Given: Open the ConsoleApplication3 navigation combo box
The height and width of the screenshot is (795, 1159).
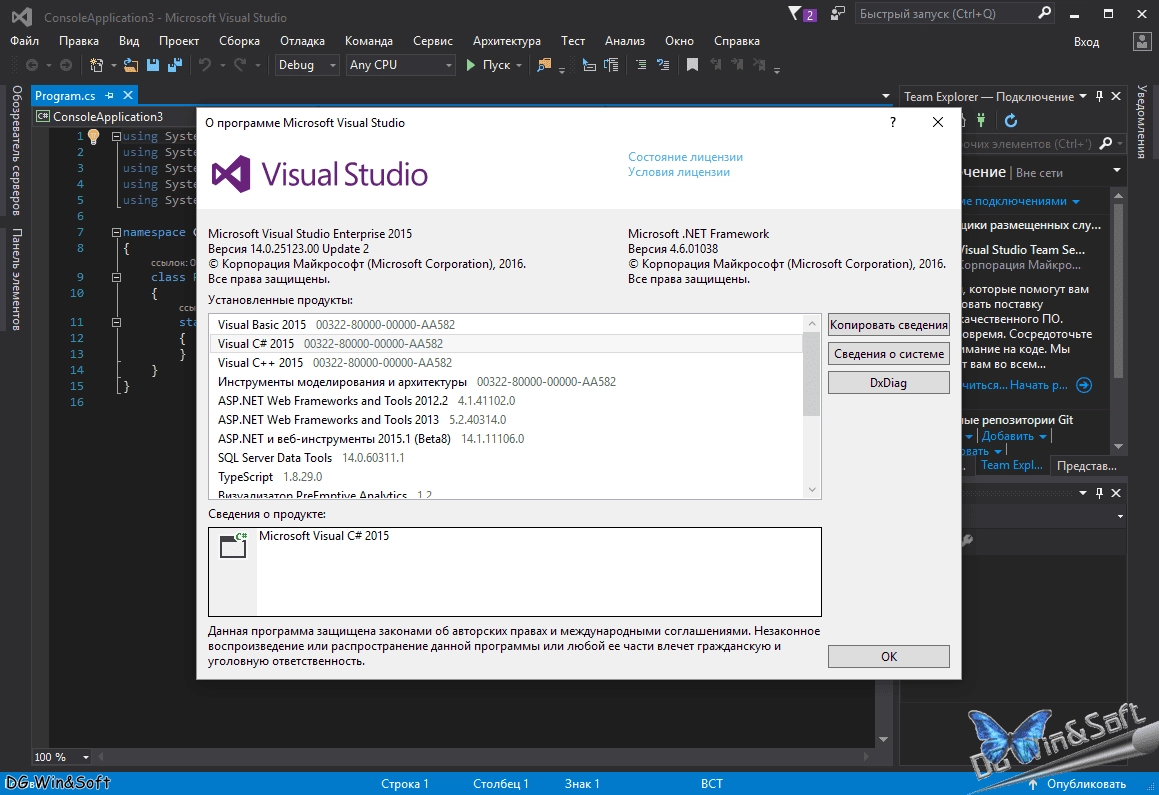Looking at the screenshot, I should (x=115, y=117).
